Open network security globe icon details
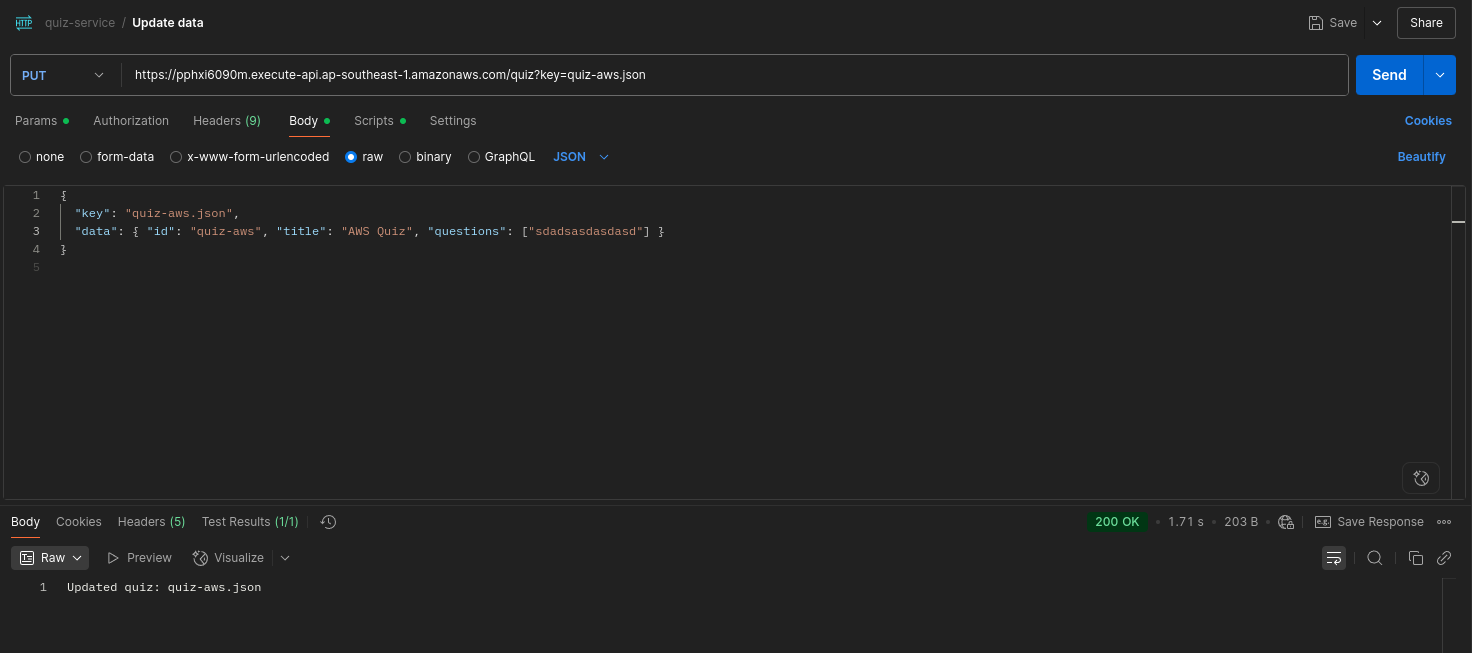 tap(1286, 522)
